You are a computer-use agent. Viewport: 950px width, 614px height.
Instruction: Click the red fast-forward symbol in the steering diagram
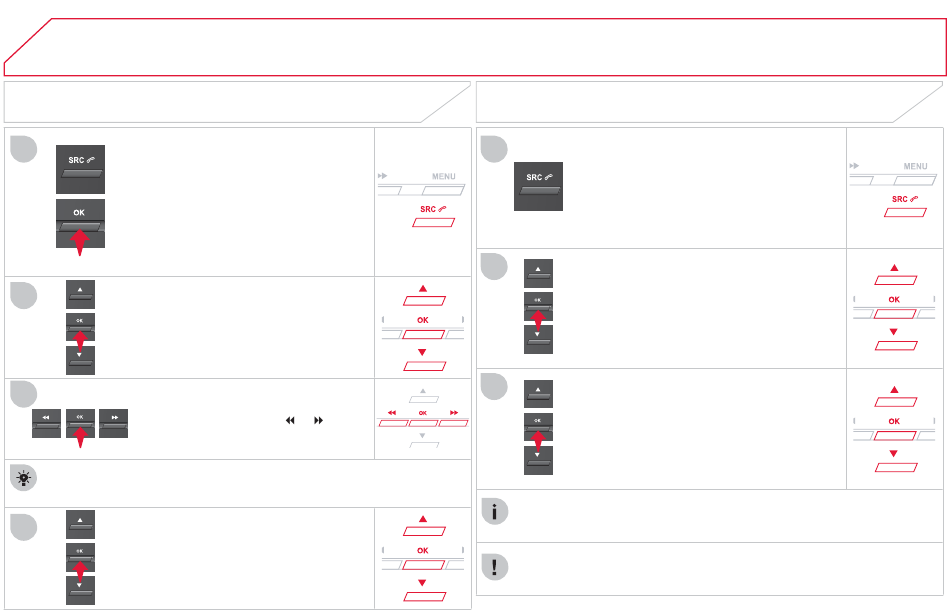pyautogui.click(x=454, y=413)
